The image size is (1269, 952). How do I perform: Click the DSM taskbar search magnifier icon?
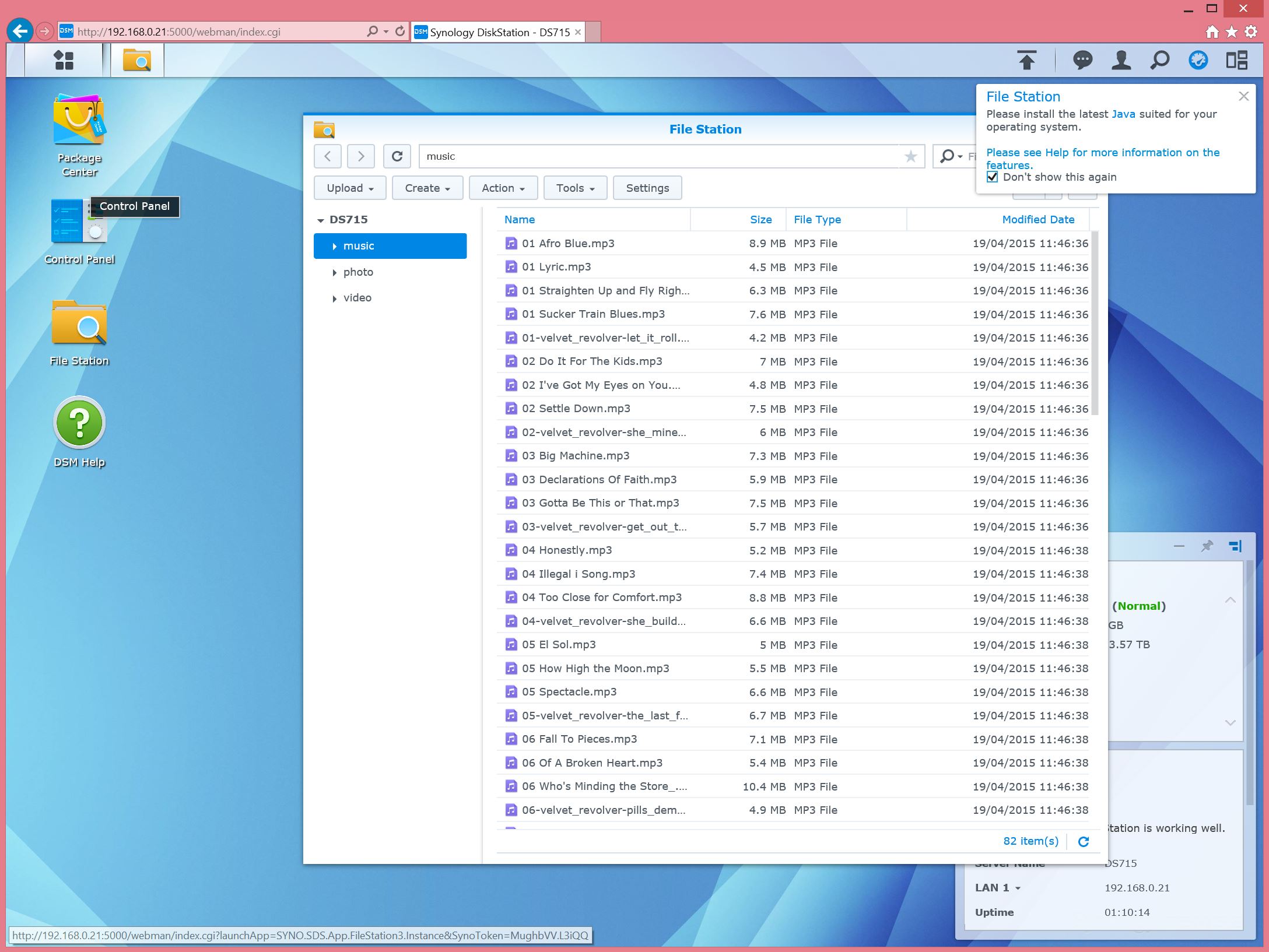click(x=1159, y=60)
